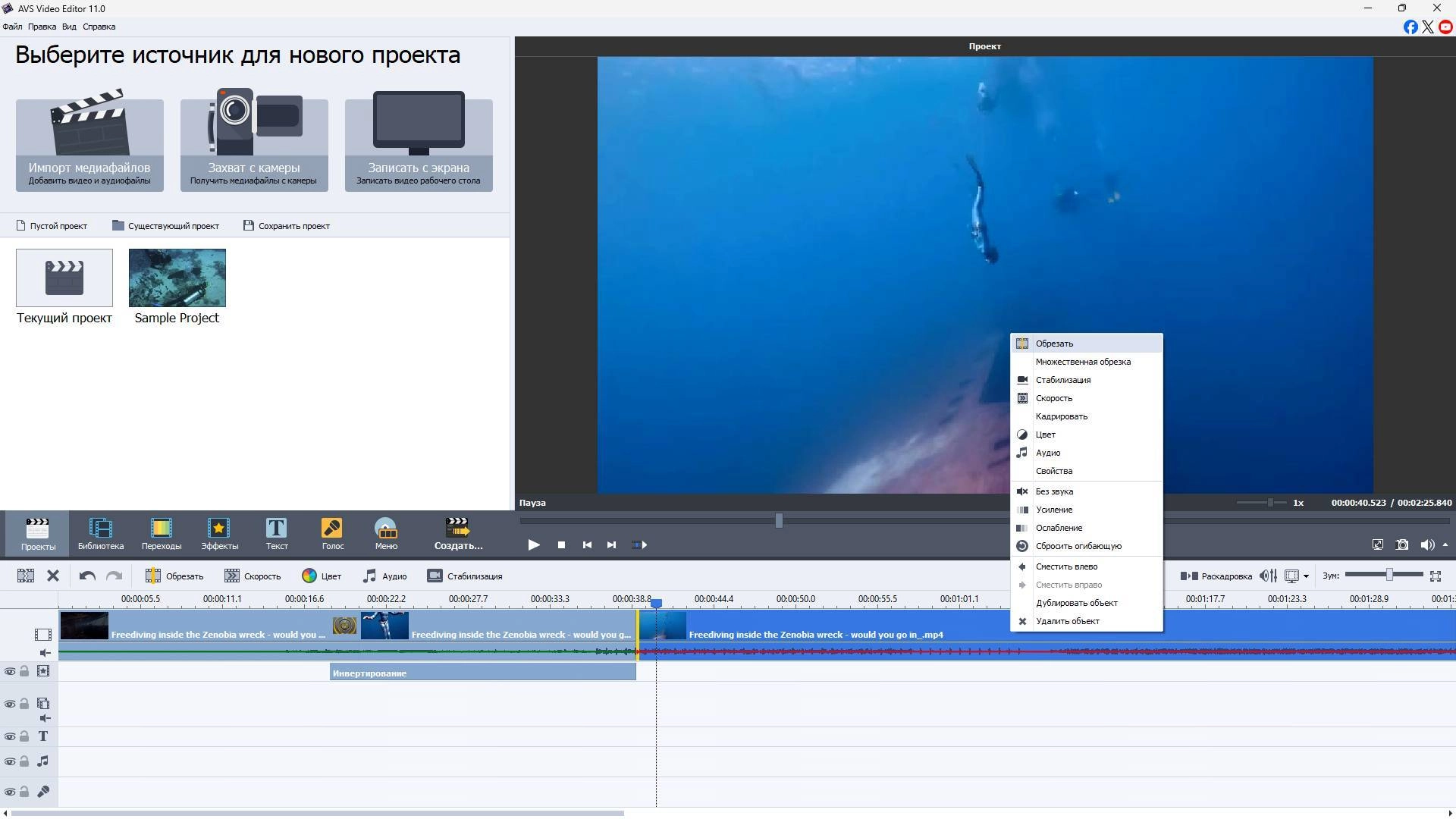This screenshot has height=819, width=1456.
Task: Click Существующий проект link
Action: click(165, 226)
